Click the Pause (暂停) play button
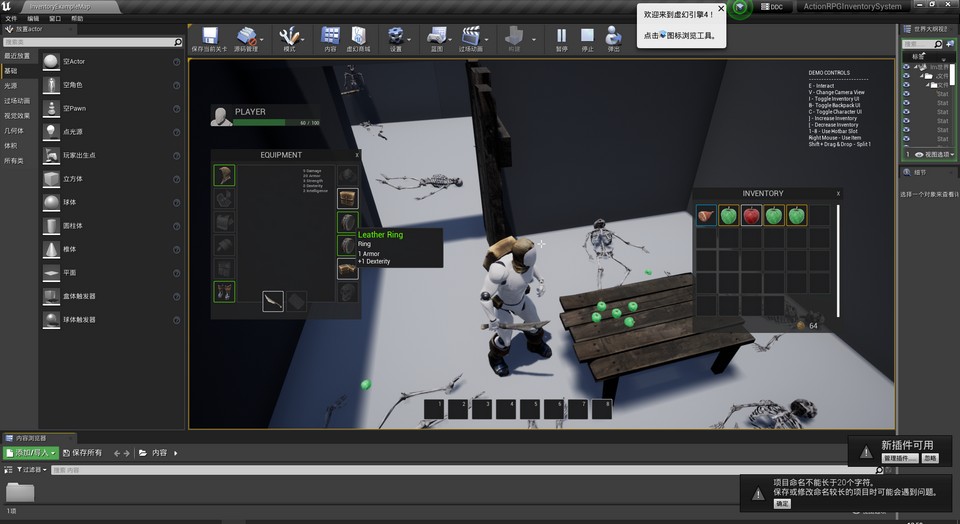 (x=561, y=38)
